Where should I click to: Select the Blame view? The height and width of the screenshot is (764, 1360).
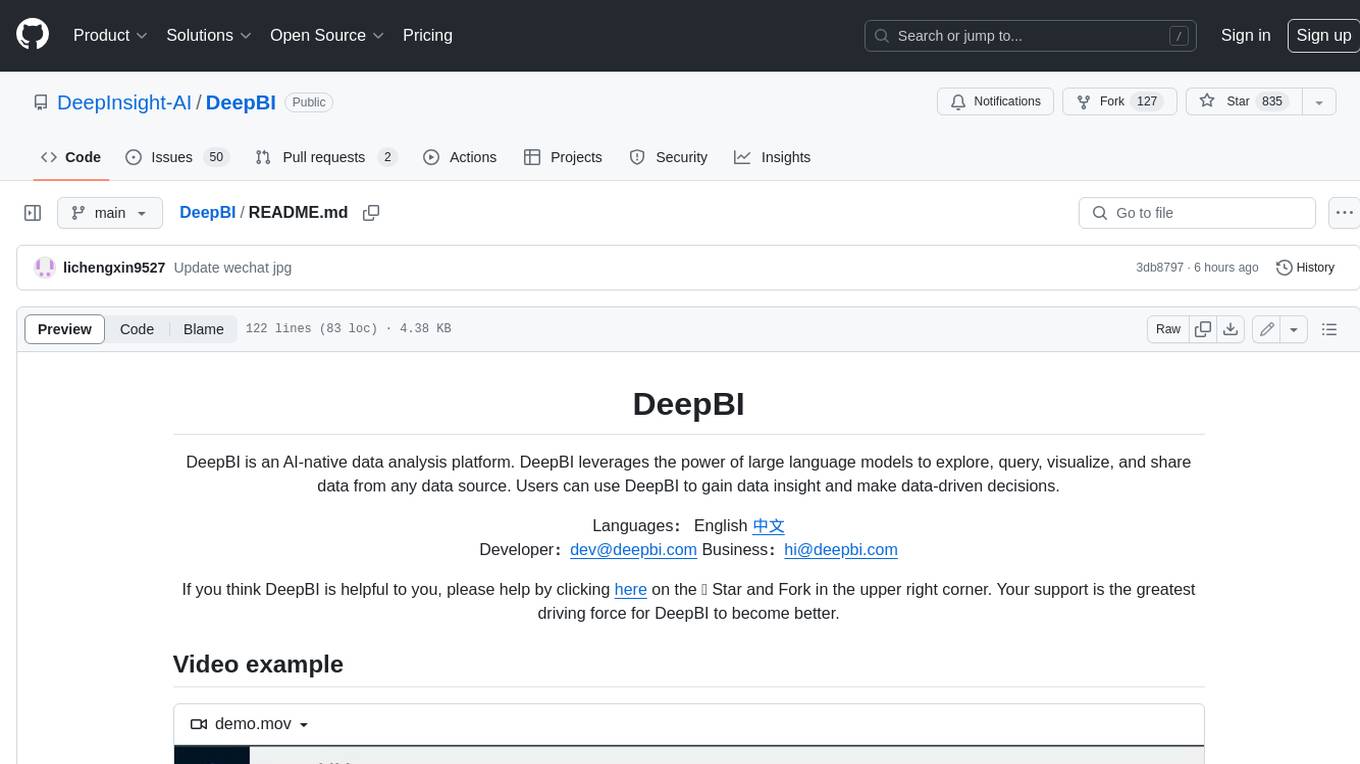[203, 329]
